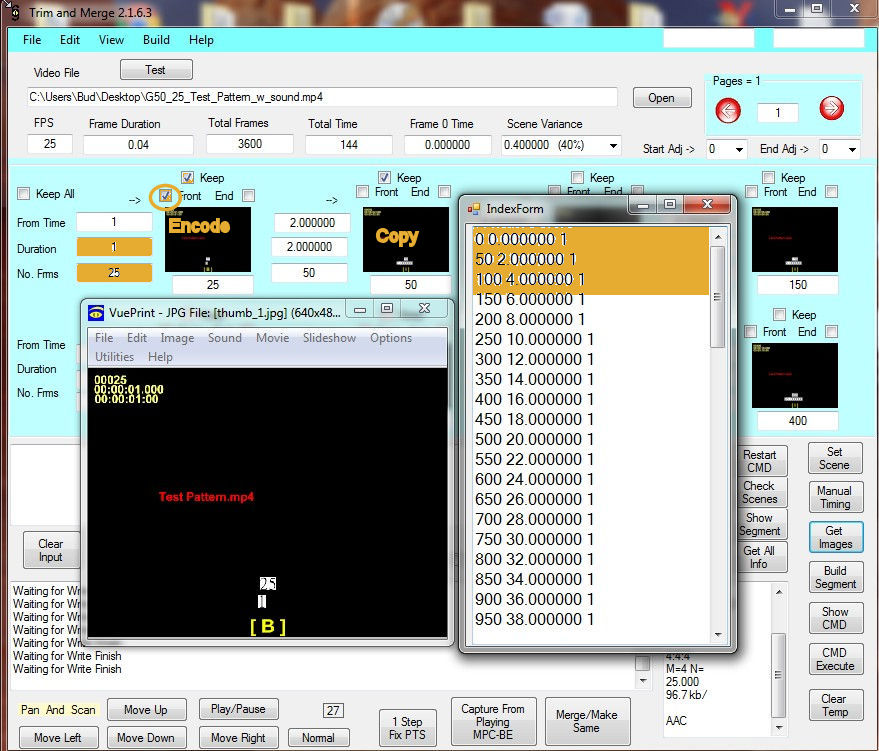Click the Show Segment button

(x=760, y=524)
